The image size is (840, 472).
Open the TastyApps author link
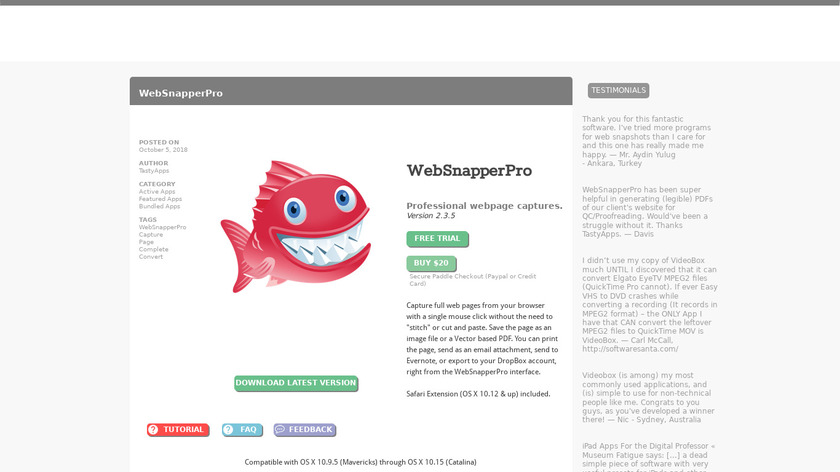pyautogui.click(x=154, y=171)
